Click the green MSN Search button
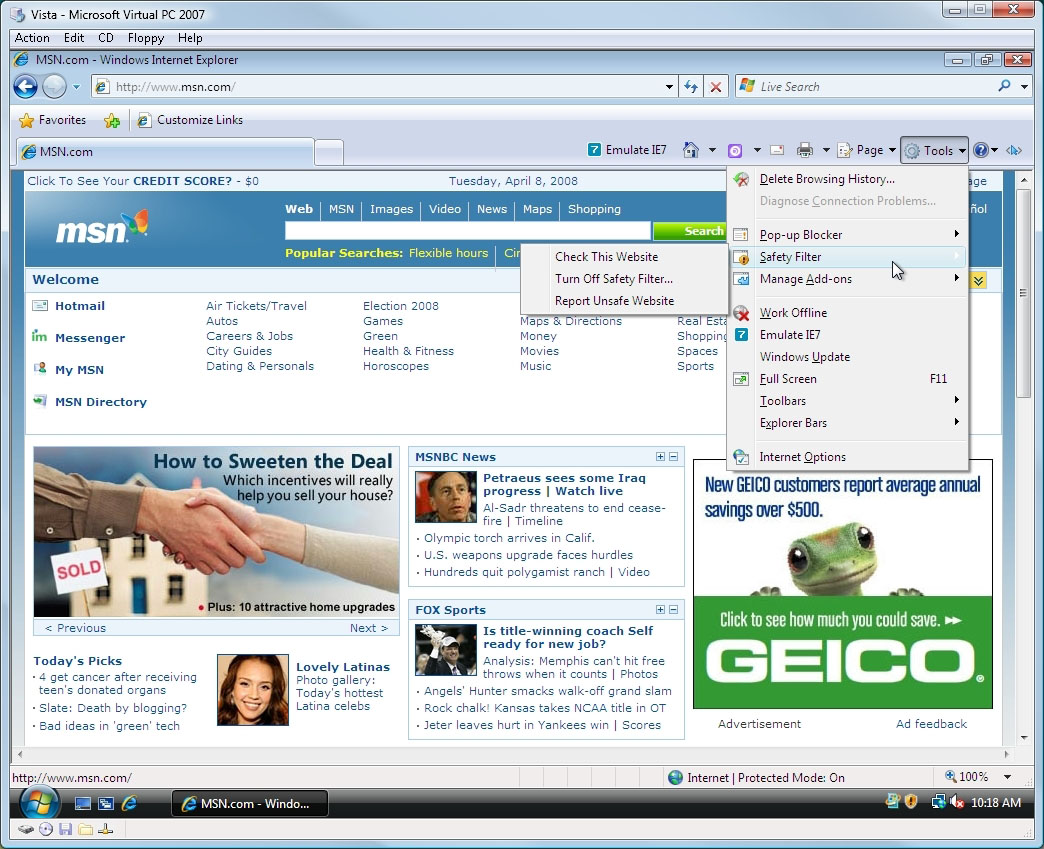Screen dimensions: 1044x849 [703, 231]
